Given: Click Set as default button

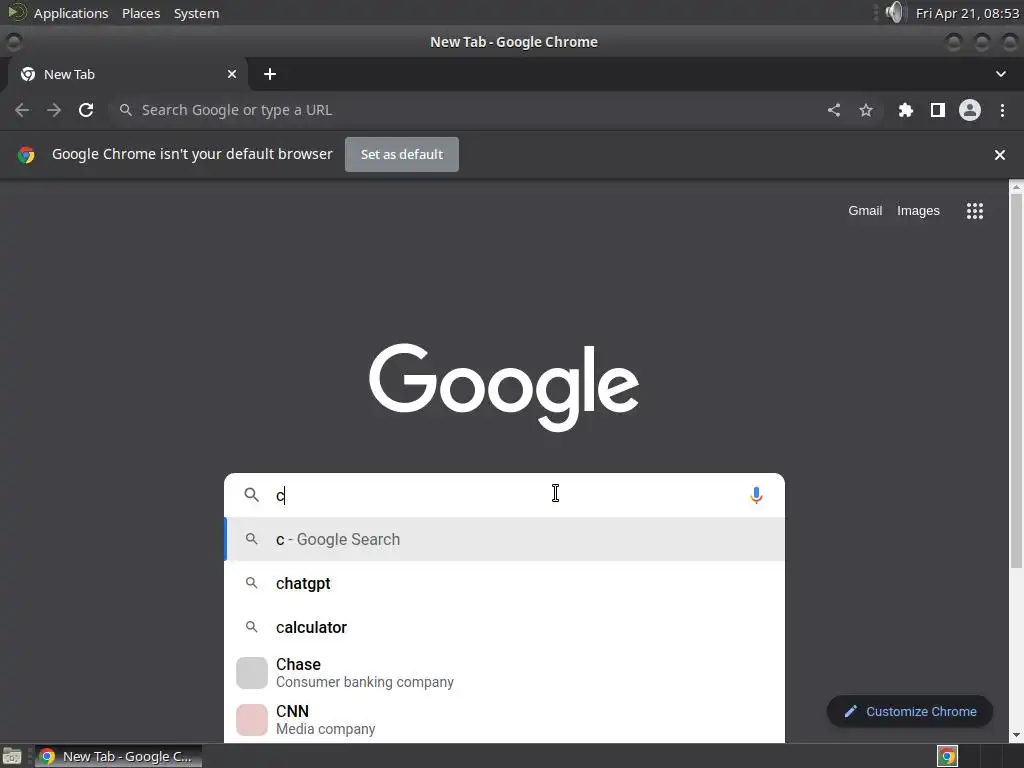Looking at the screenshot, I should pos(402,155).
